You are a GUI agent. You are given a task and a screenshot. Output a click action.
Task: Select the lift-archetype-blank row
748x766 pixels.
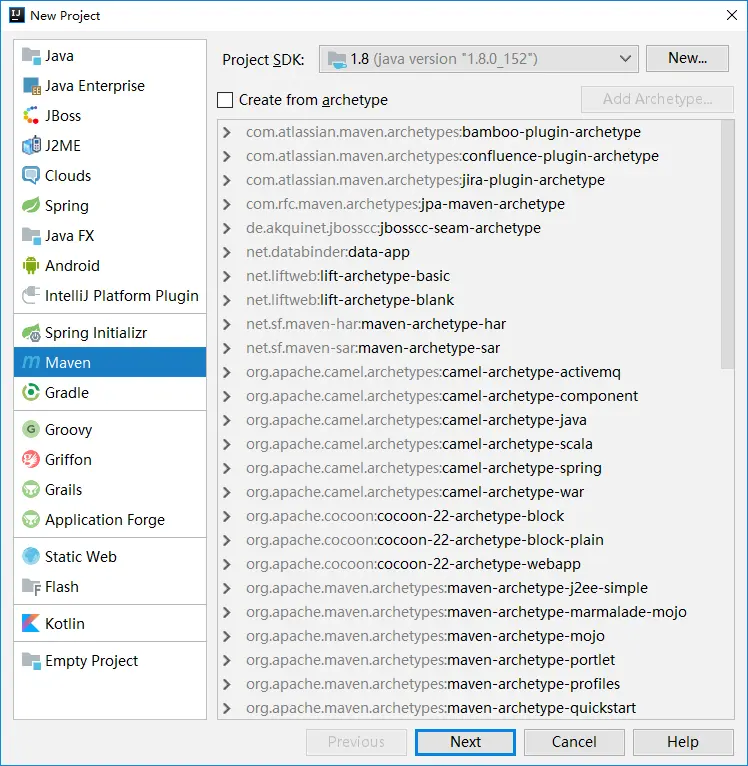469,300
